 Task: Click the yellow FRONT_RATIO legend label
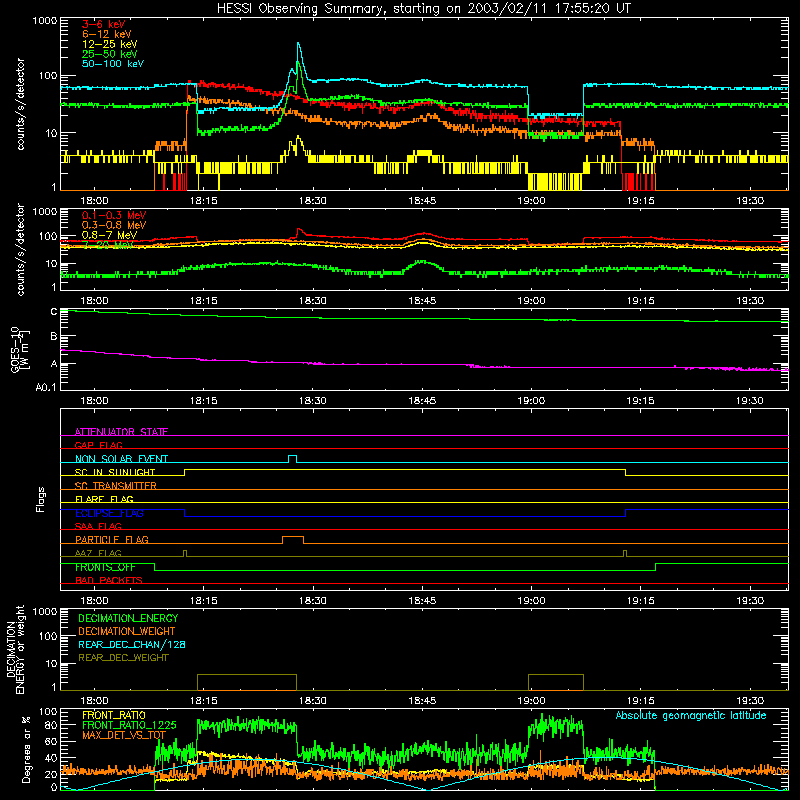click(x=114, y=715)
